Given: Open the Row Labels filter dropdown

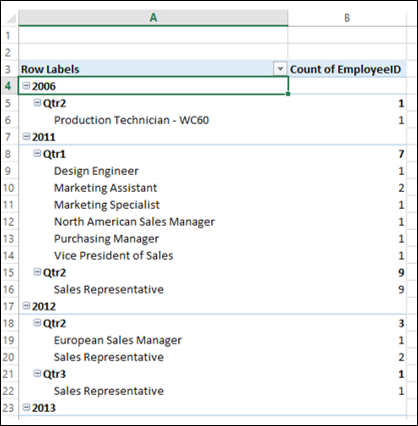Looking at the screenshot, I should click(280, 69).
